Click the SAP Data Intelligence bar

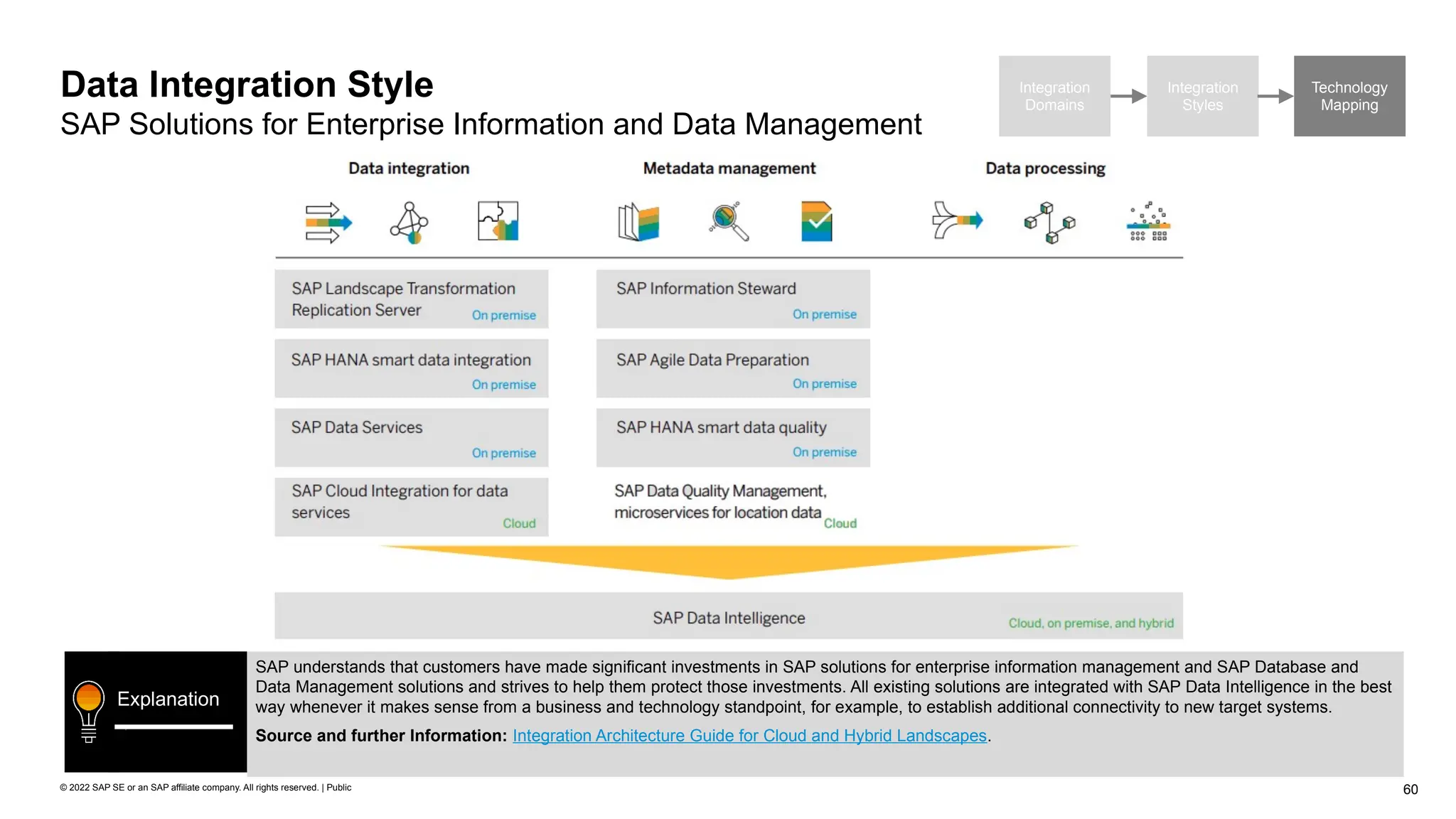[x=729, y=616]
